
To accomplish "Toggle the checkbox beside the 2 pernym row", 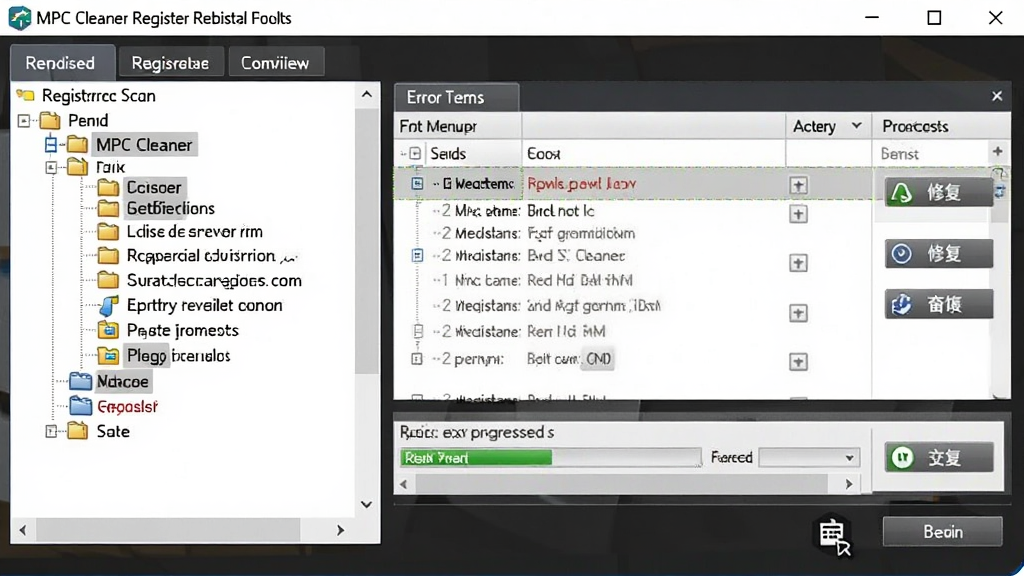I will point(417,359).
